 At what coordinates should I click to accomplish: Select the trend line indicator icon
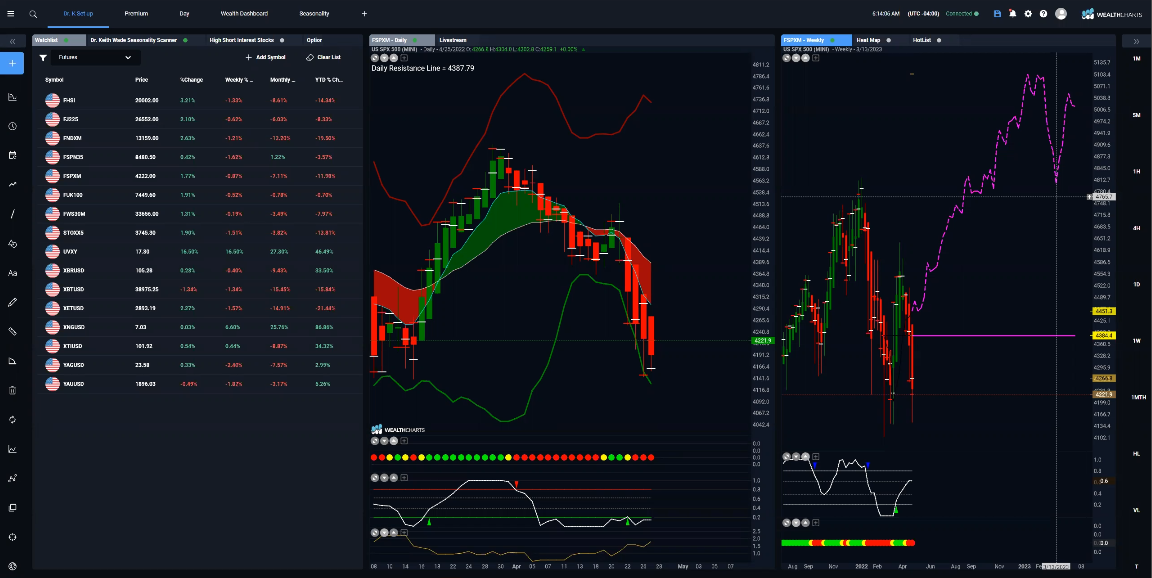(12, 184)
